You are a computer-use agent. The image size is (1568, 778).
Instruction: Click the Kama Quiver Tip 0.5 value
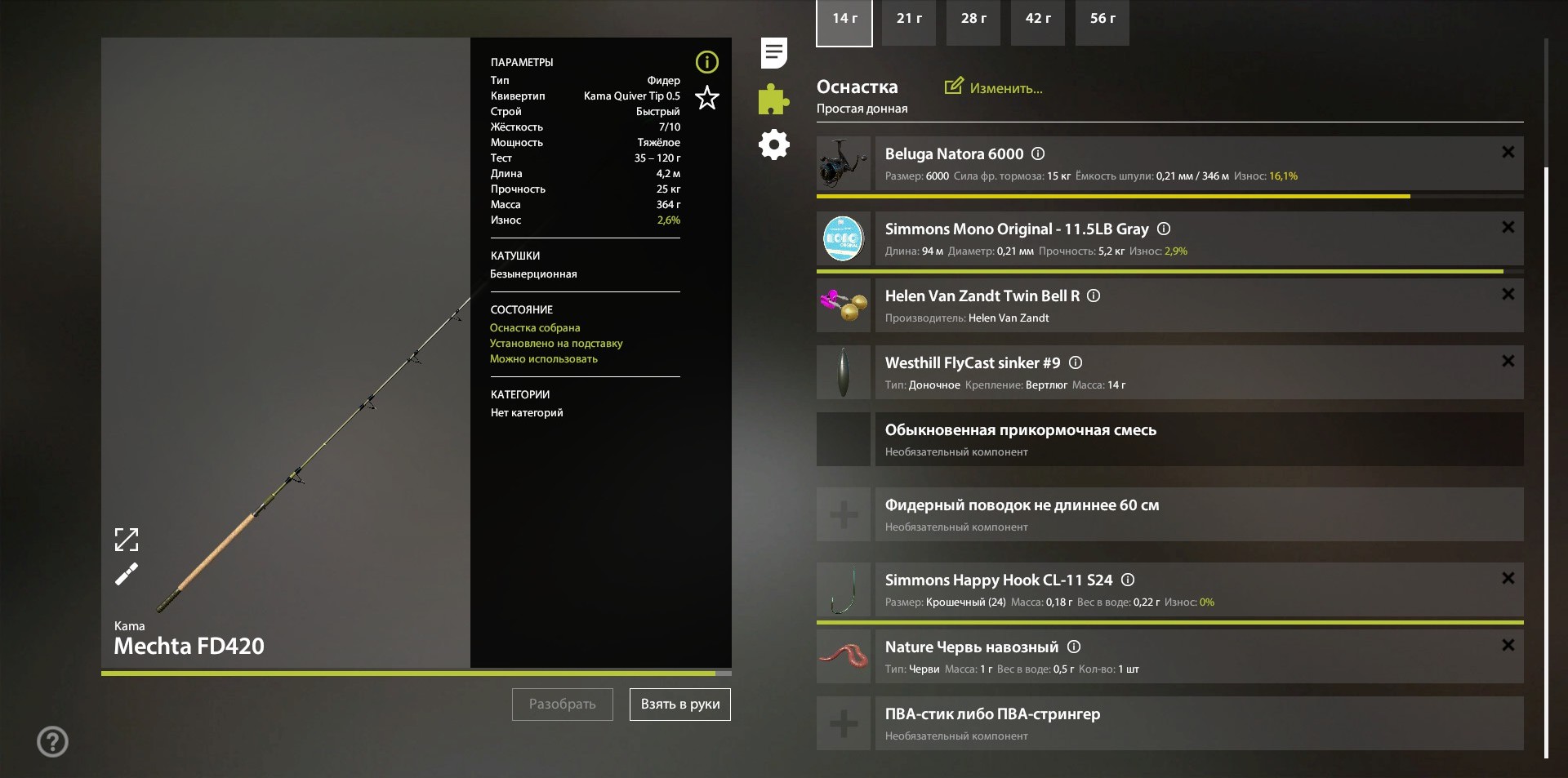[631, 96]
